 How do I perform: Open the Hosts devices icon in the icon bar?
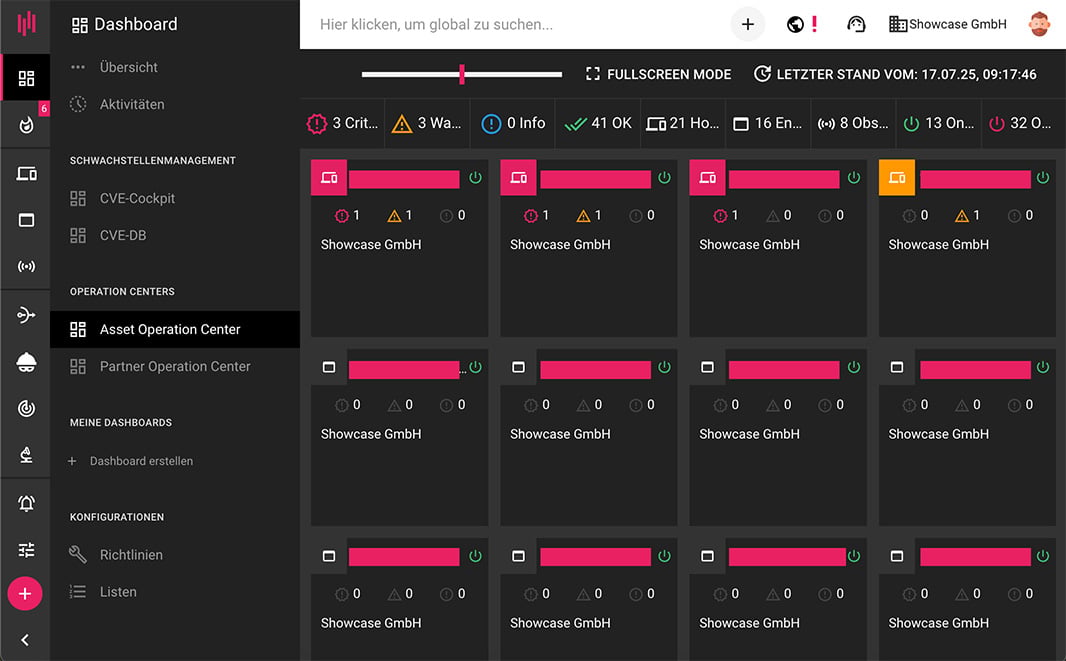[x=26, y=173]
